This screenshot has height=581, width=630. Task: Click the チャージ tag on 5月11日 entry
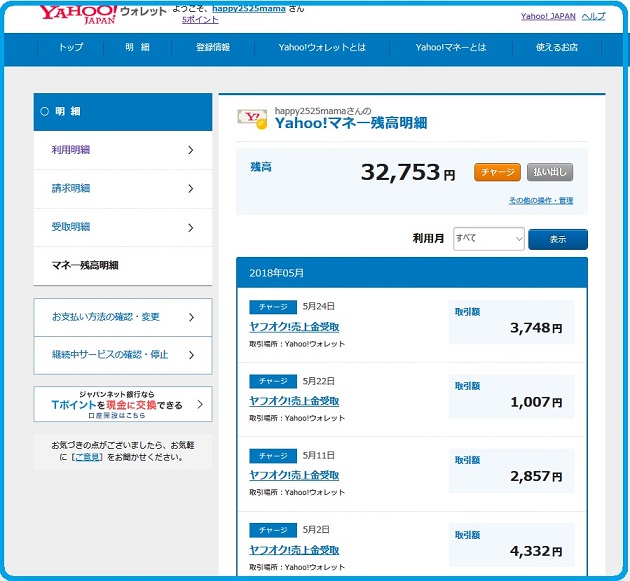tap(273, 456)
